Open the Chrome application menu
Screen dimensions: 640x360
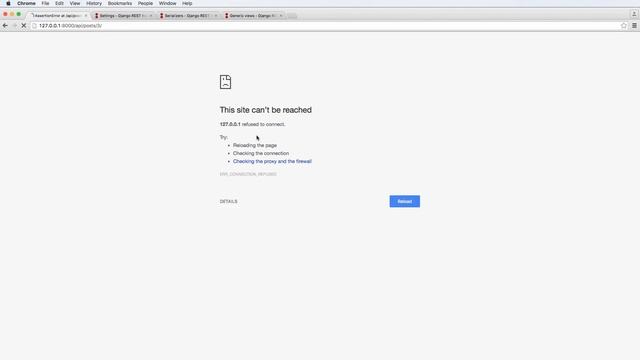point(26,3)
